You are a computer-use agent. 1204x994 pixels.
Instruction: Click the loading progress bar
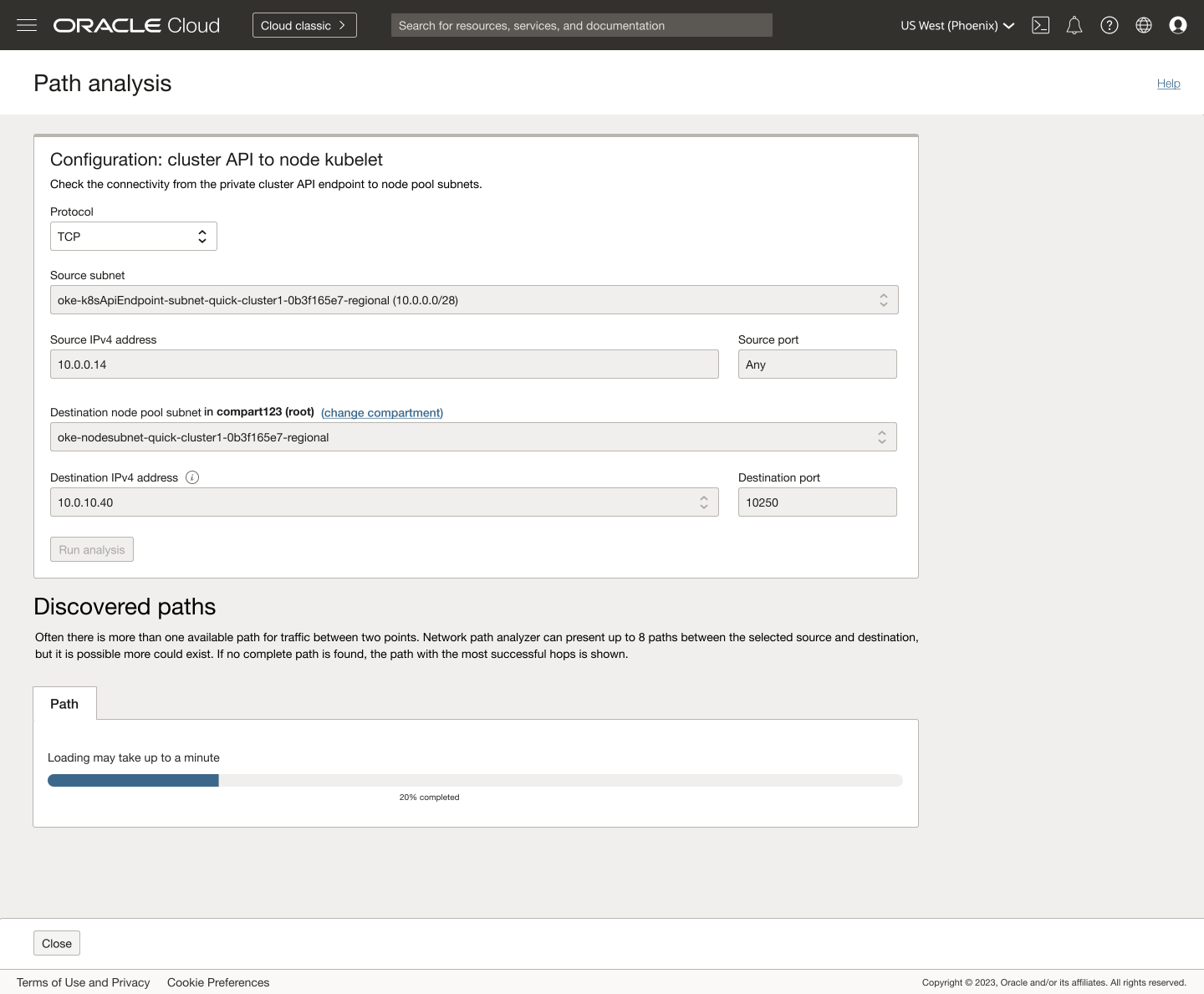[x=475, y=780]
